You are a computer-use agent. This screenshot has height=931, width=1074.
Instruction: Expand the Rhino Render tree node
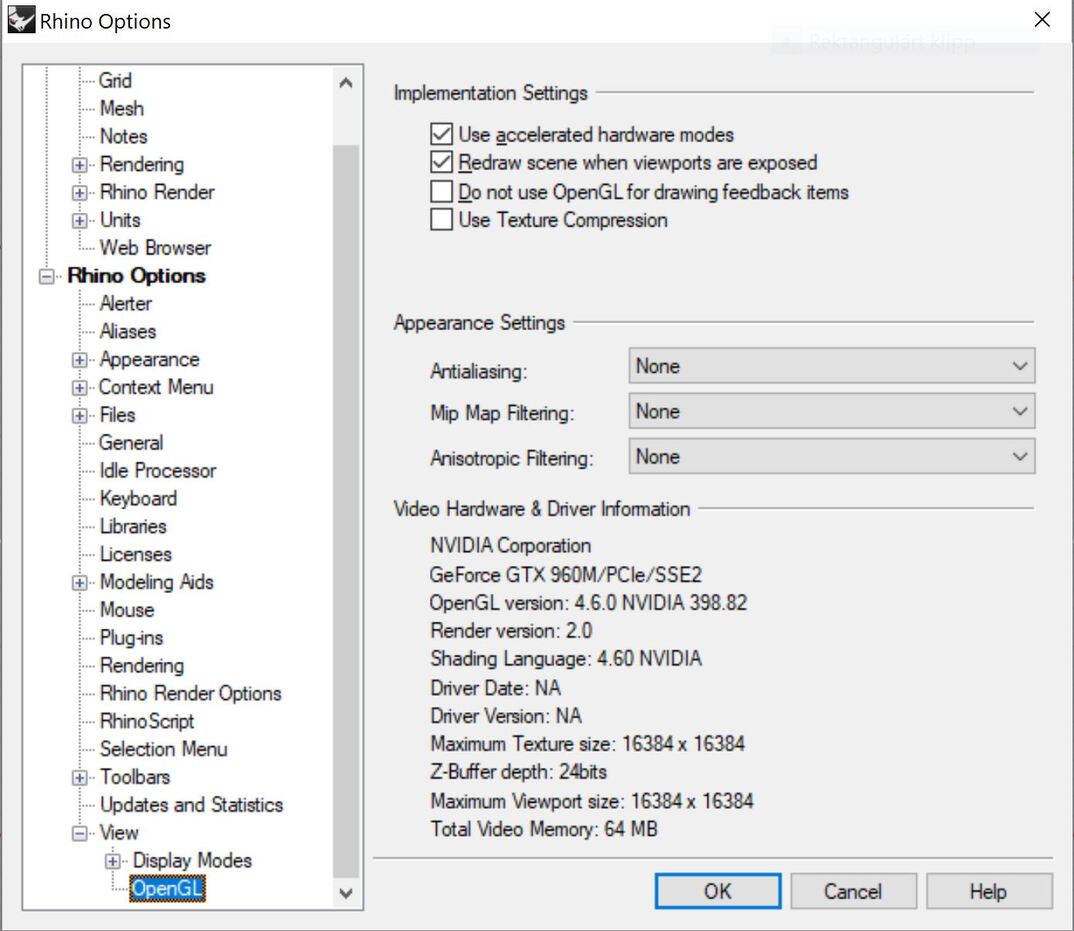79,193
